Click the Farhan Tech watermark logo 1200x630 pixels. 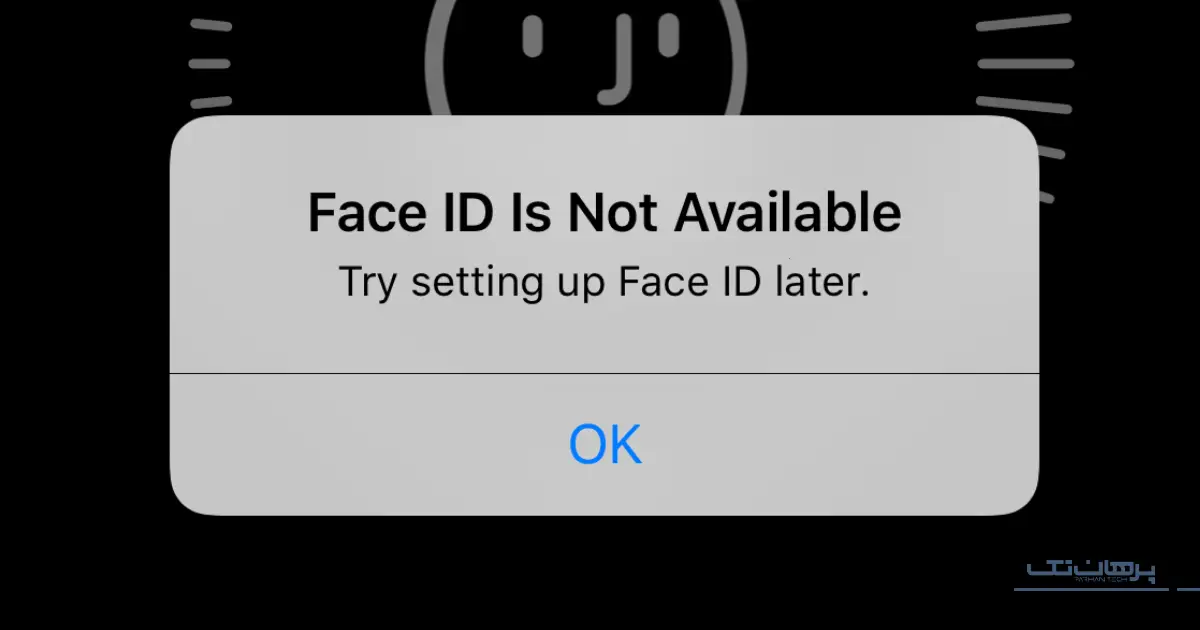1091,572
